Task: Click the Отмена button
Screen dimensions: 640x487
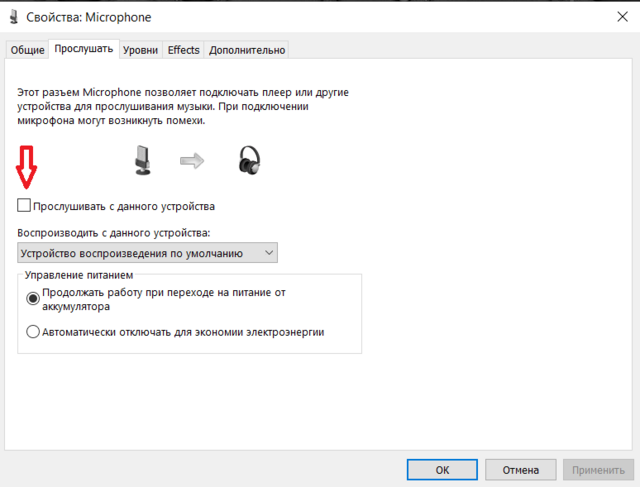Action: point(520,468)
